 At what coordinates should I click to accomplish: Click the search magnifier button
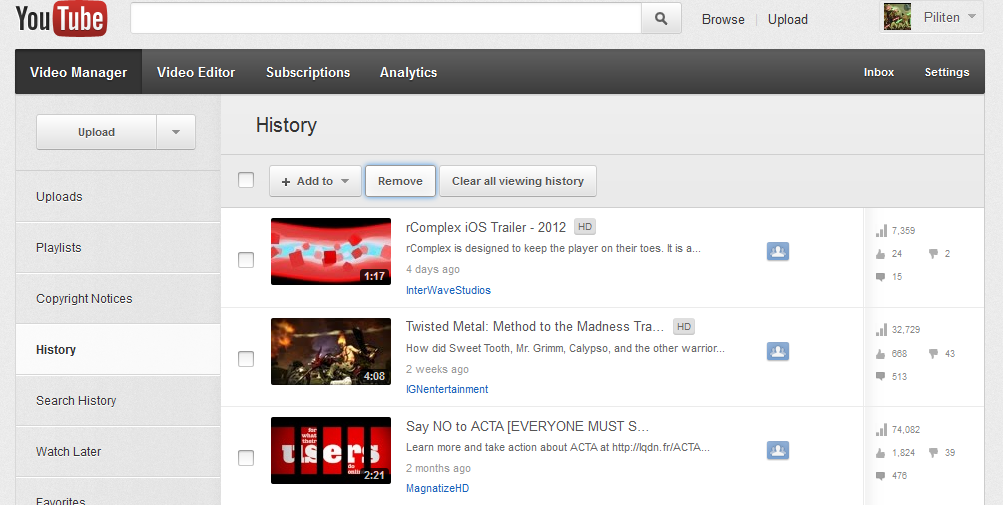[x=661, y=19]
